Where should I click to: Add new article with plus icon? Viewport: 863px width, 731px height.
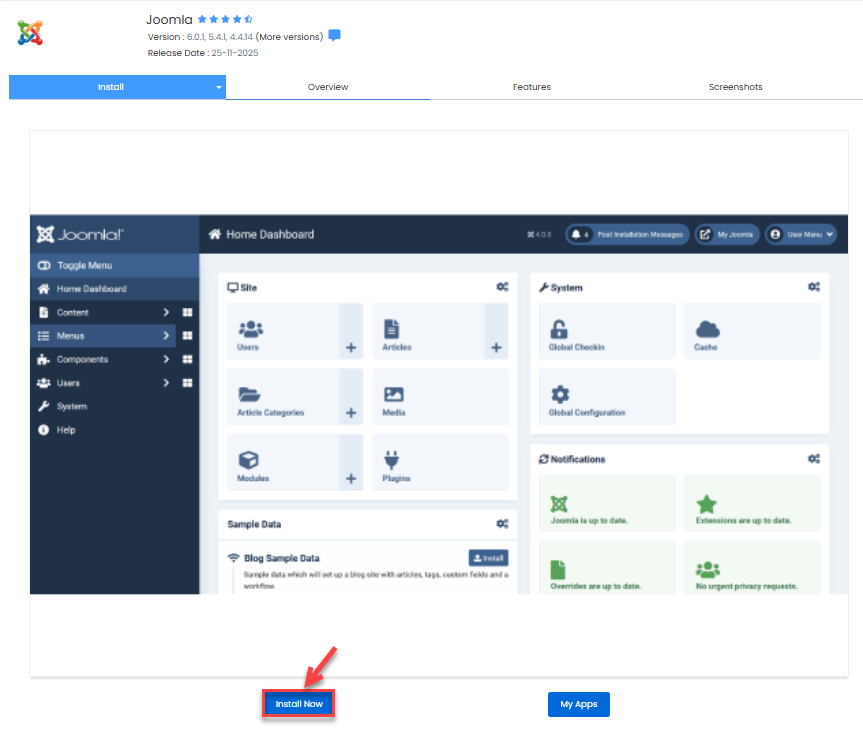coord(496,347)
